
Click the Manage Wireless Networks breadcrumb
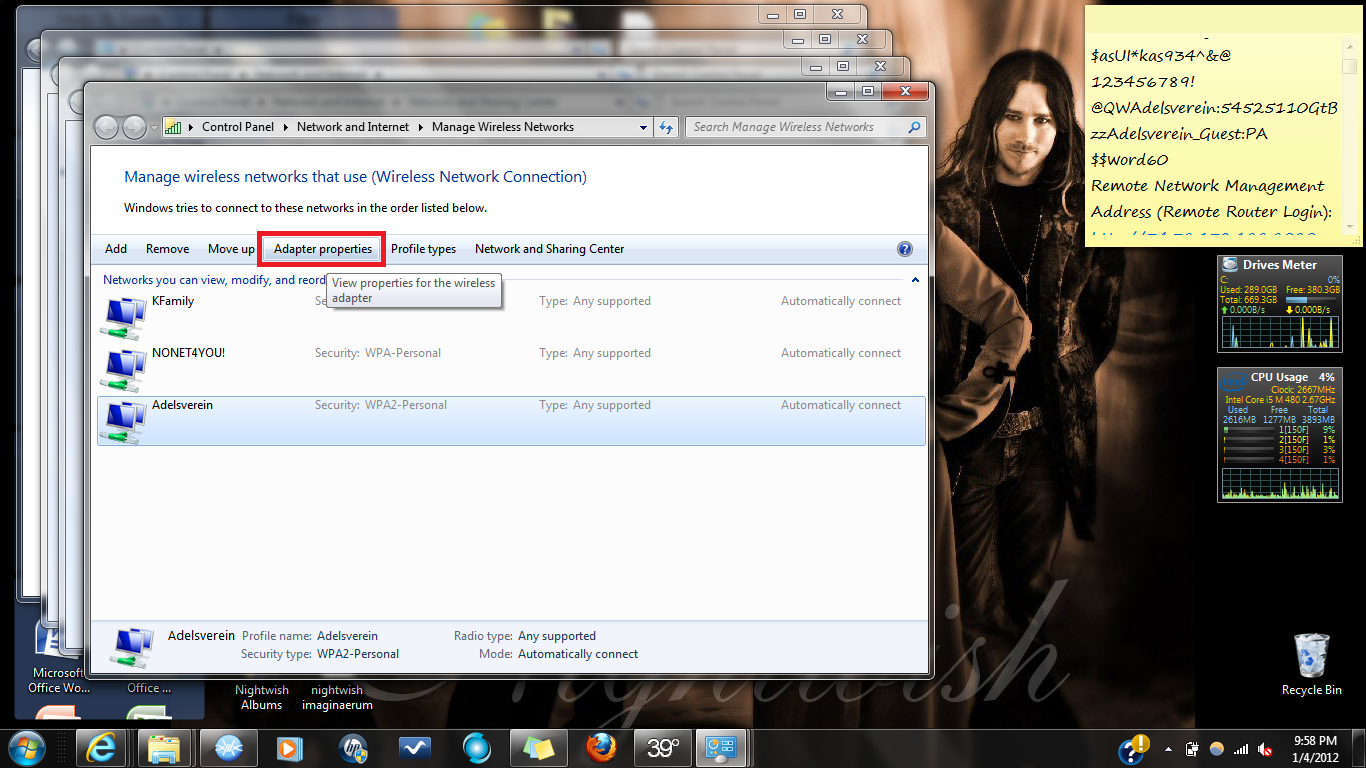pyautogui.click(x=503, y=127)
